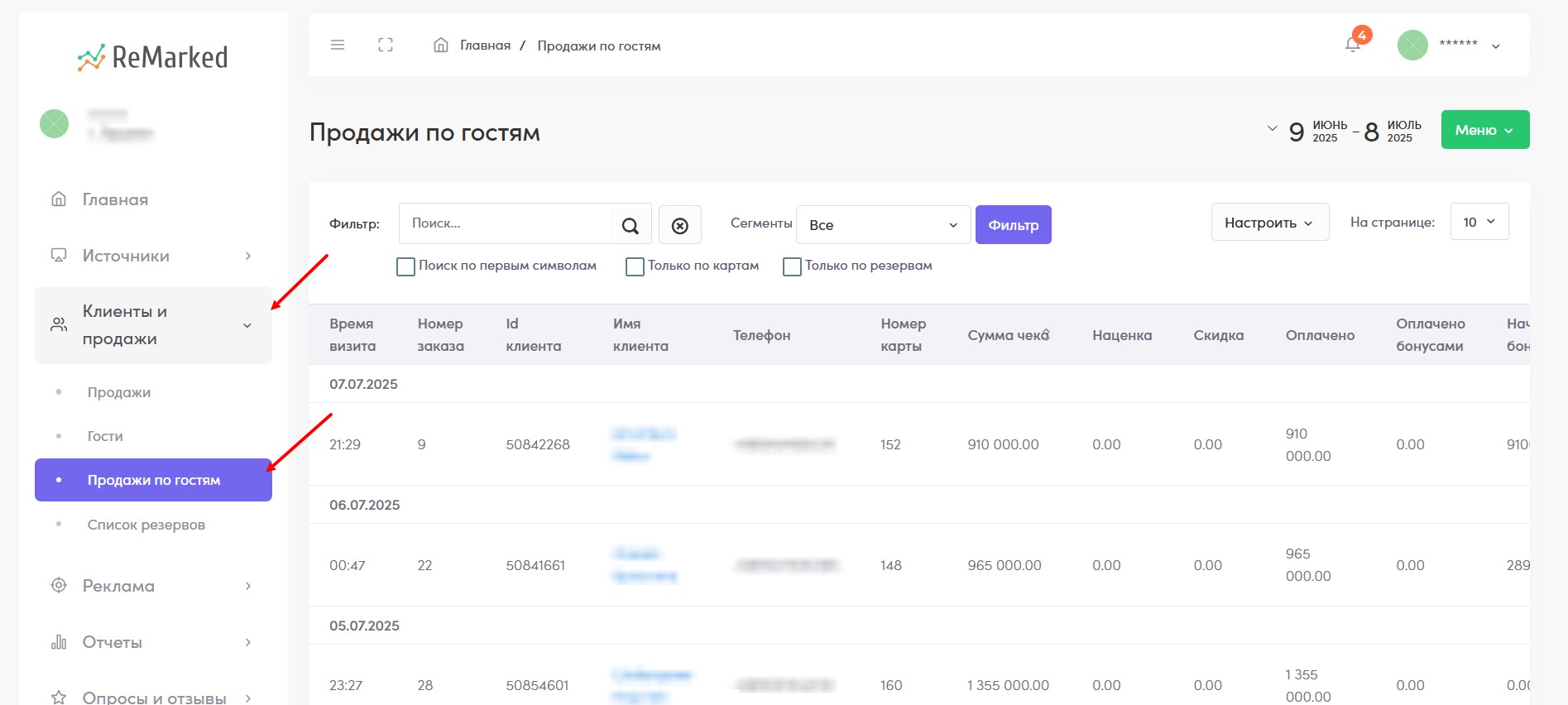Click the Id клиента column header
1568x705 pixels.
pyautogui.click(x=534, y=335)
